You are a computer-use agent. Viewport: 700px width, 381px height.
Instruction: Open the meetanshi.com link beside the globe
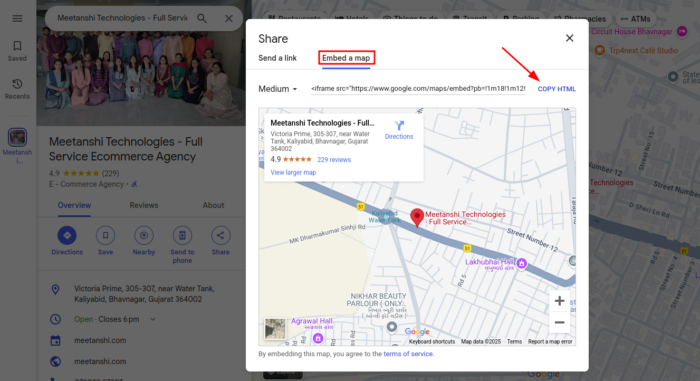100,361
